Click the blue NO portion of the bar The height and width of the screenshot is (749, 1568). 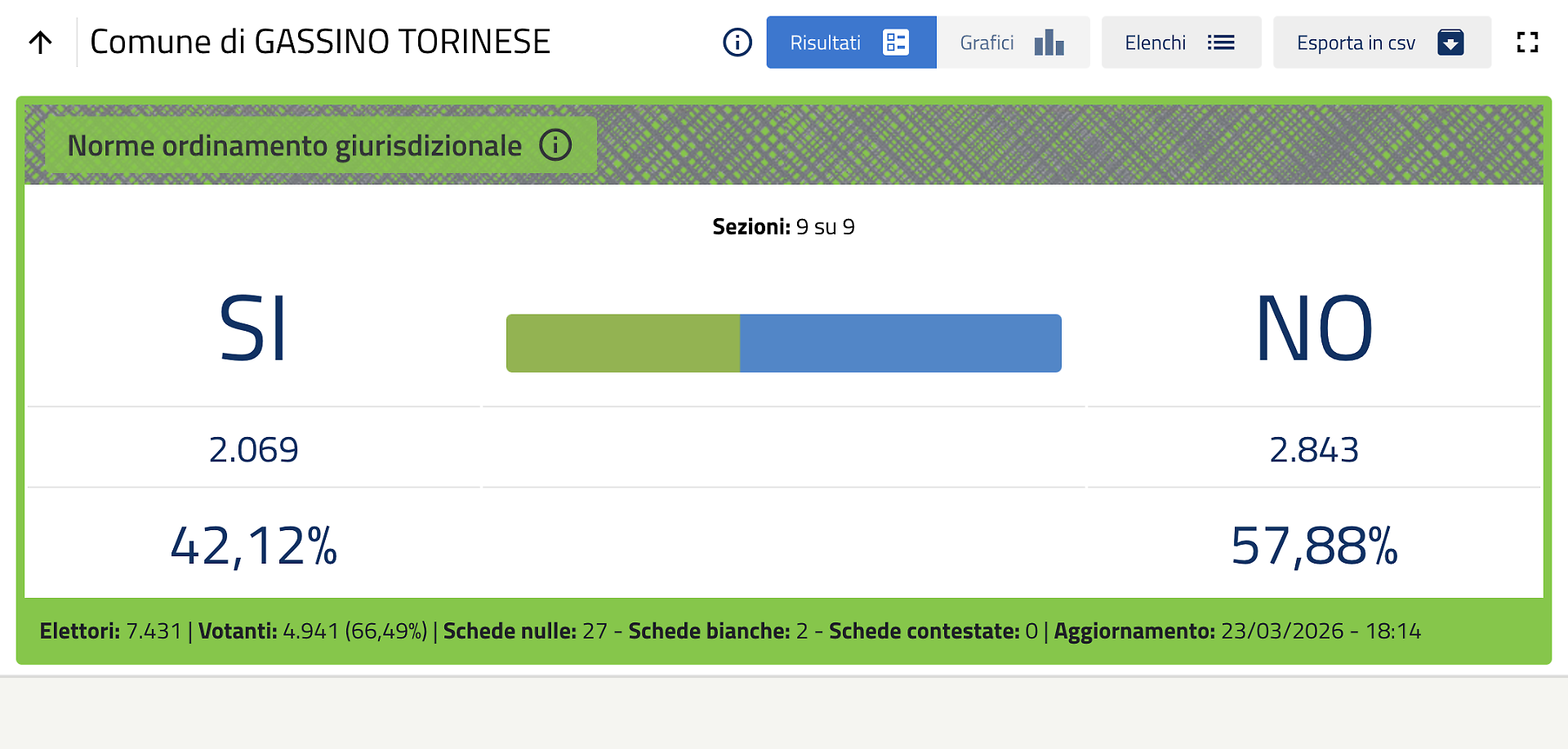point(900,343)
